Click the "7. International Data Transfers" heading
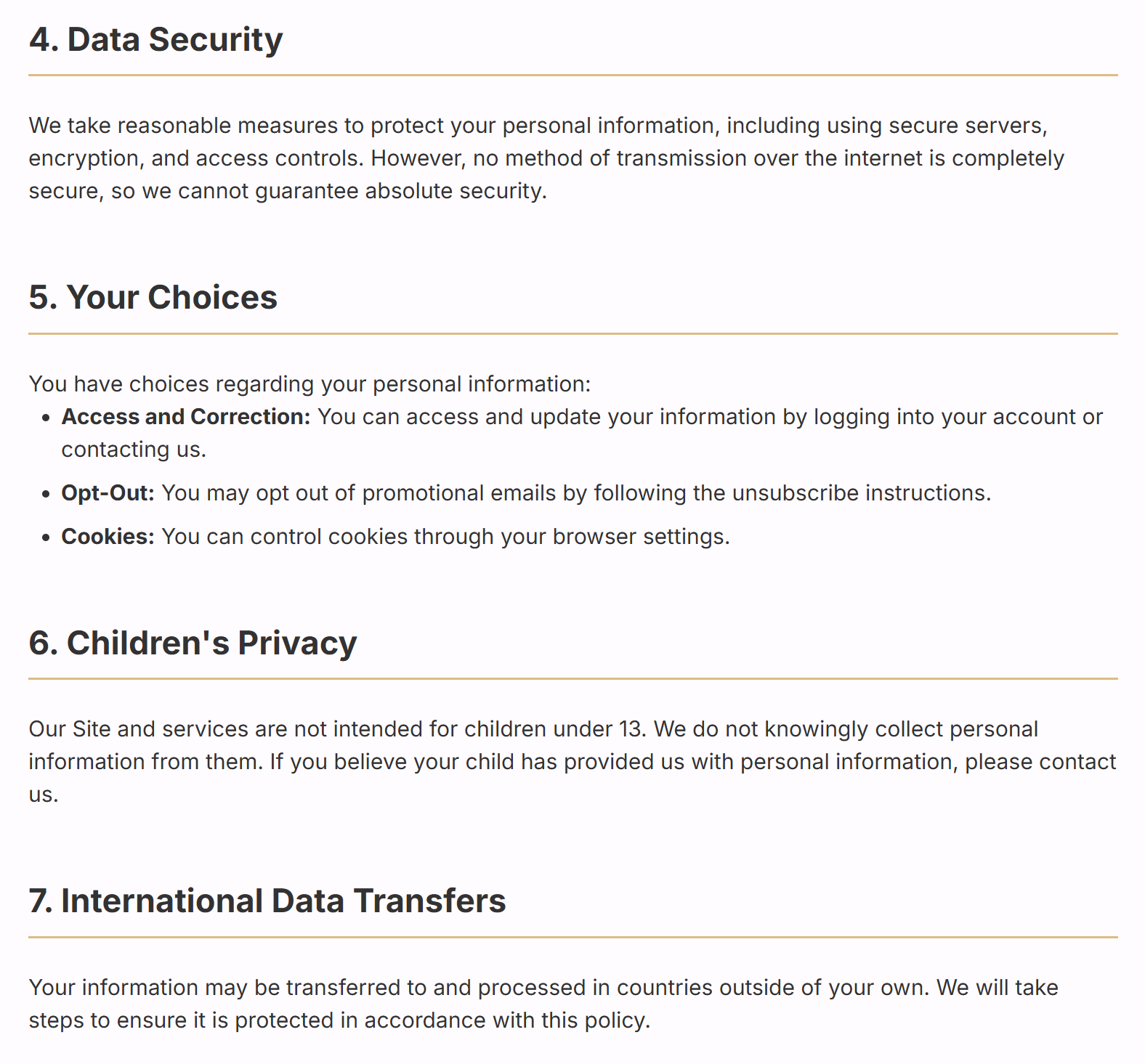Viewport: 1145px width, 1064px height. point(267,901)
